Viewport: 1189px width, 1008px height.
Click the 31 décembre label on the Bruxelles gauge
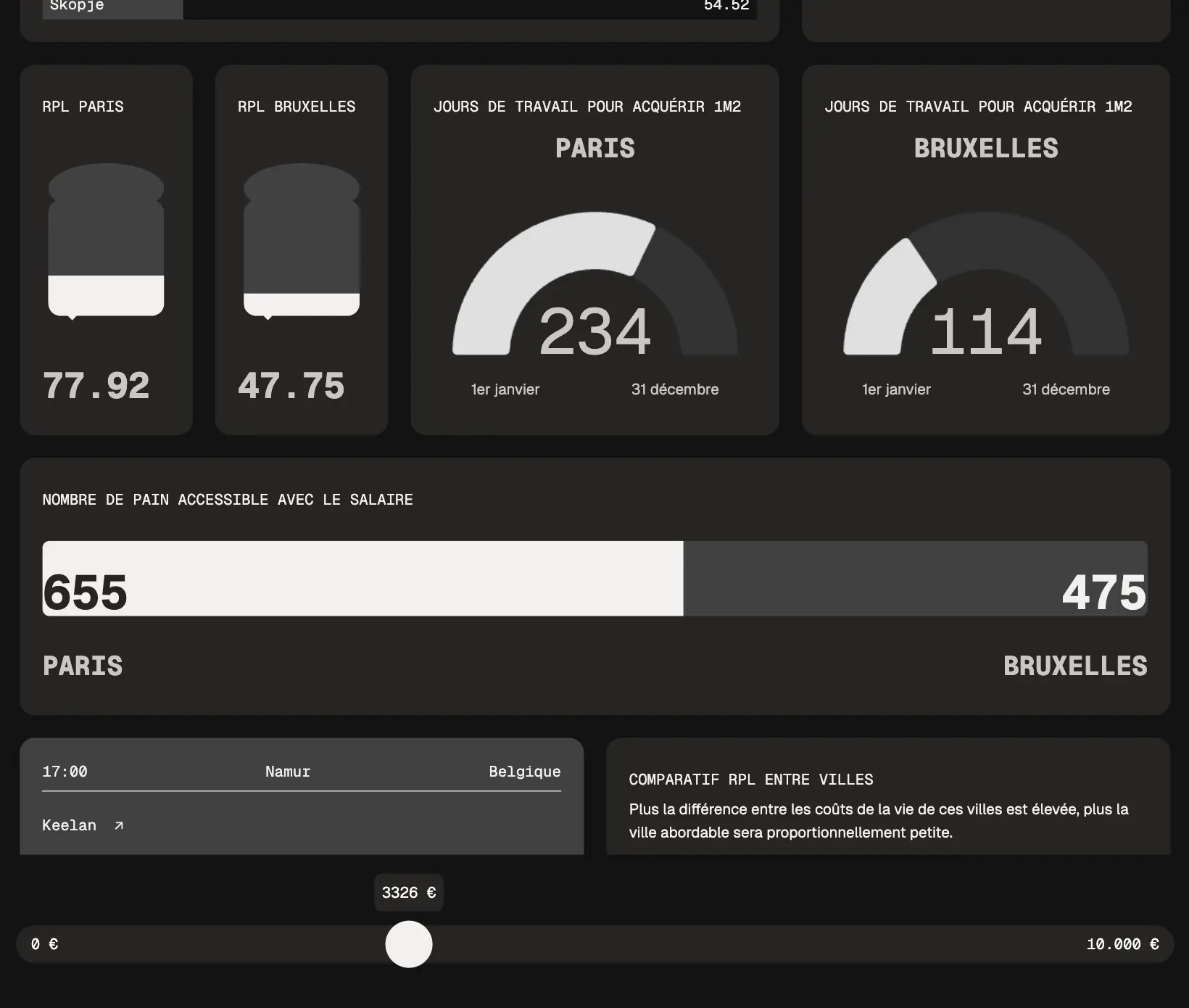(x=1066, y=389)
